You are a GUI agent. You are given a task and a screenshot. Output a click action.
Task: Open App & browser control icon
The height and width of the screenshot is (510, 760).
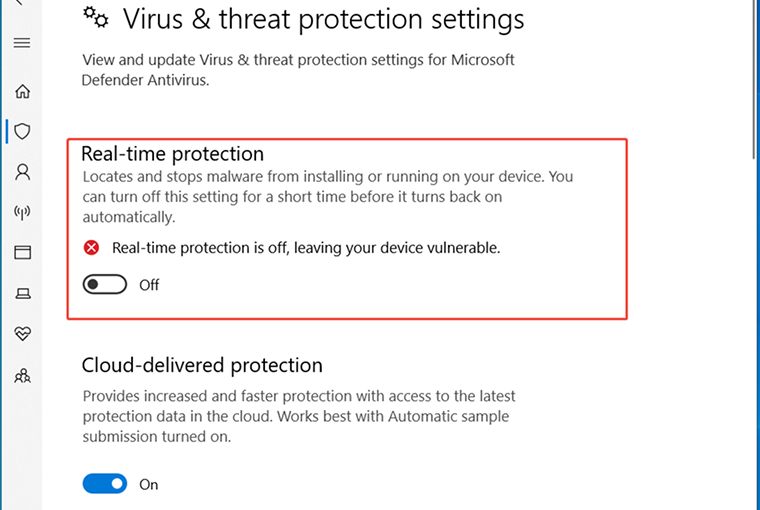coord(22,253)
